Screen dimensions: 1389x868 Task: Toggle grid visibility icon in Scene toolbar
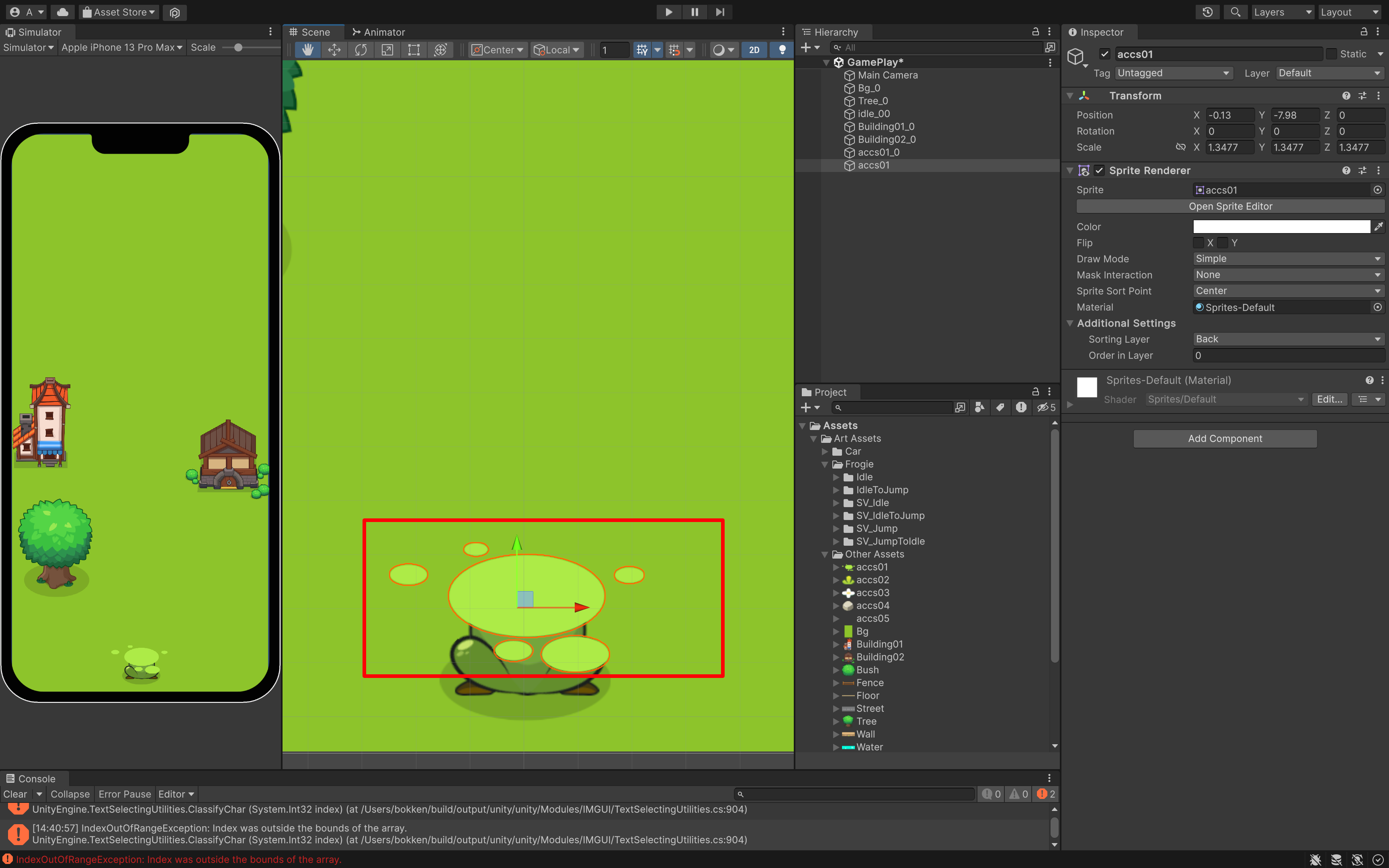(x=642, y=50)
